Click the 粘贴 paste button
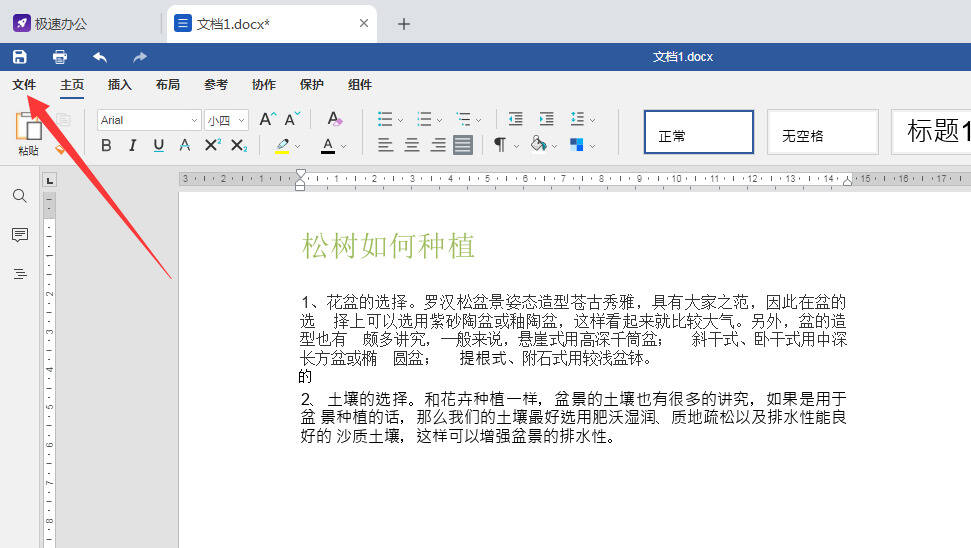Image resolution: width=971 pixels, height=548 pixels. tap(28, 134)
